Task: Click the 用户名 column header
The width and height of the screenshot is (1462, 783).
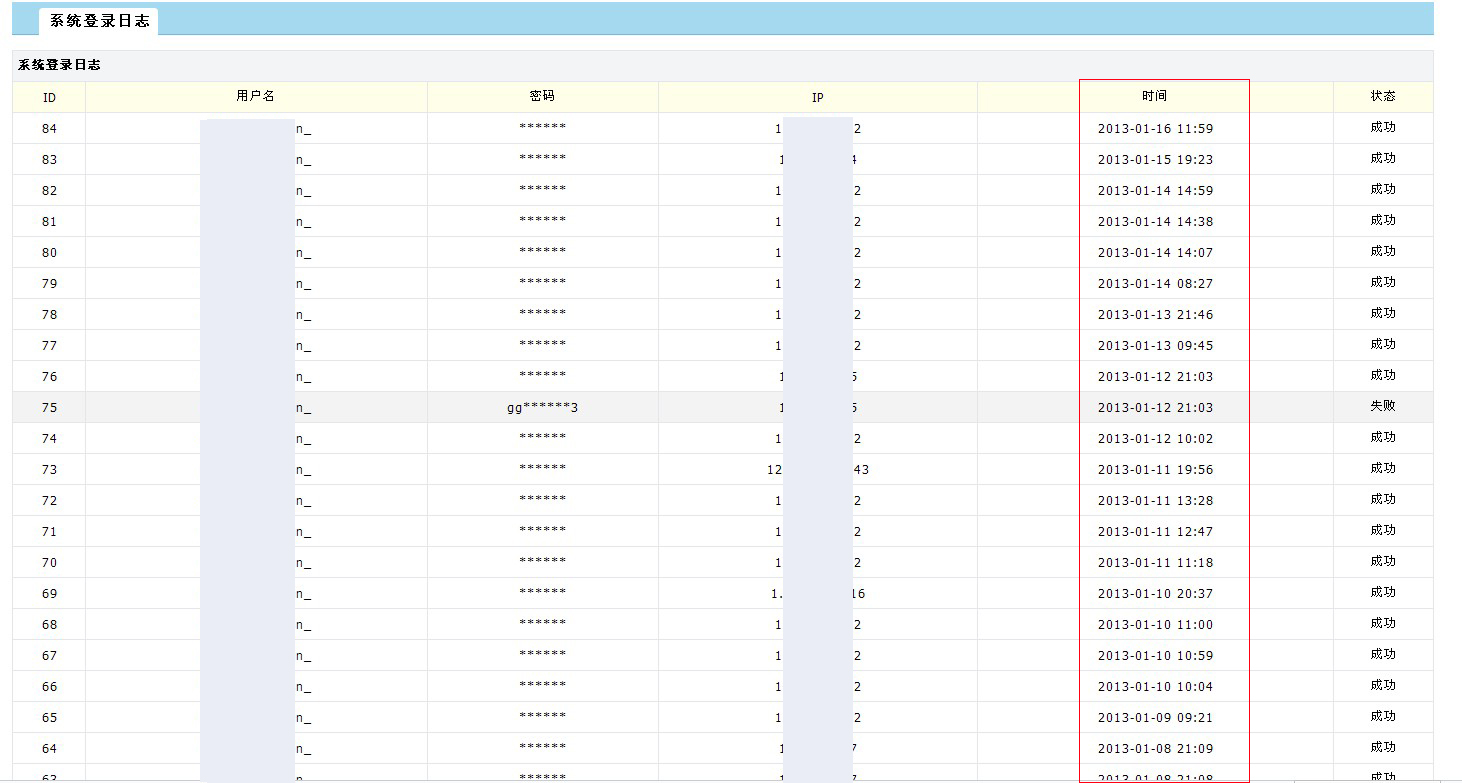Action: pyautogui.click(x=256, y=96)
